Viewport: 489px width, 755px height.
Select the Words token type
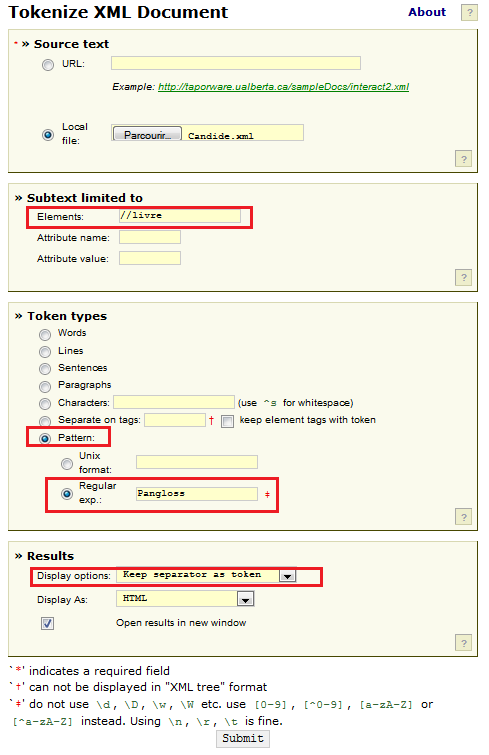click(x=45, y=334)
